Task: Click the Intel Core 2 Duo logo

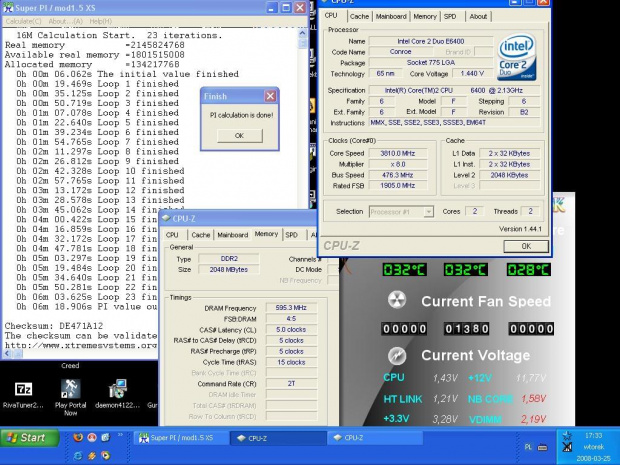Action: click(517, 57)
